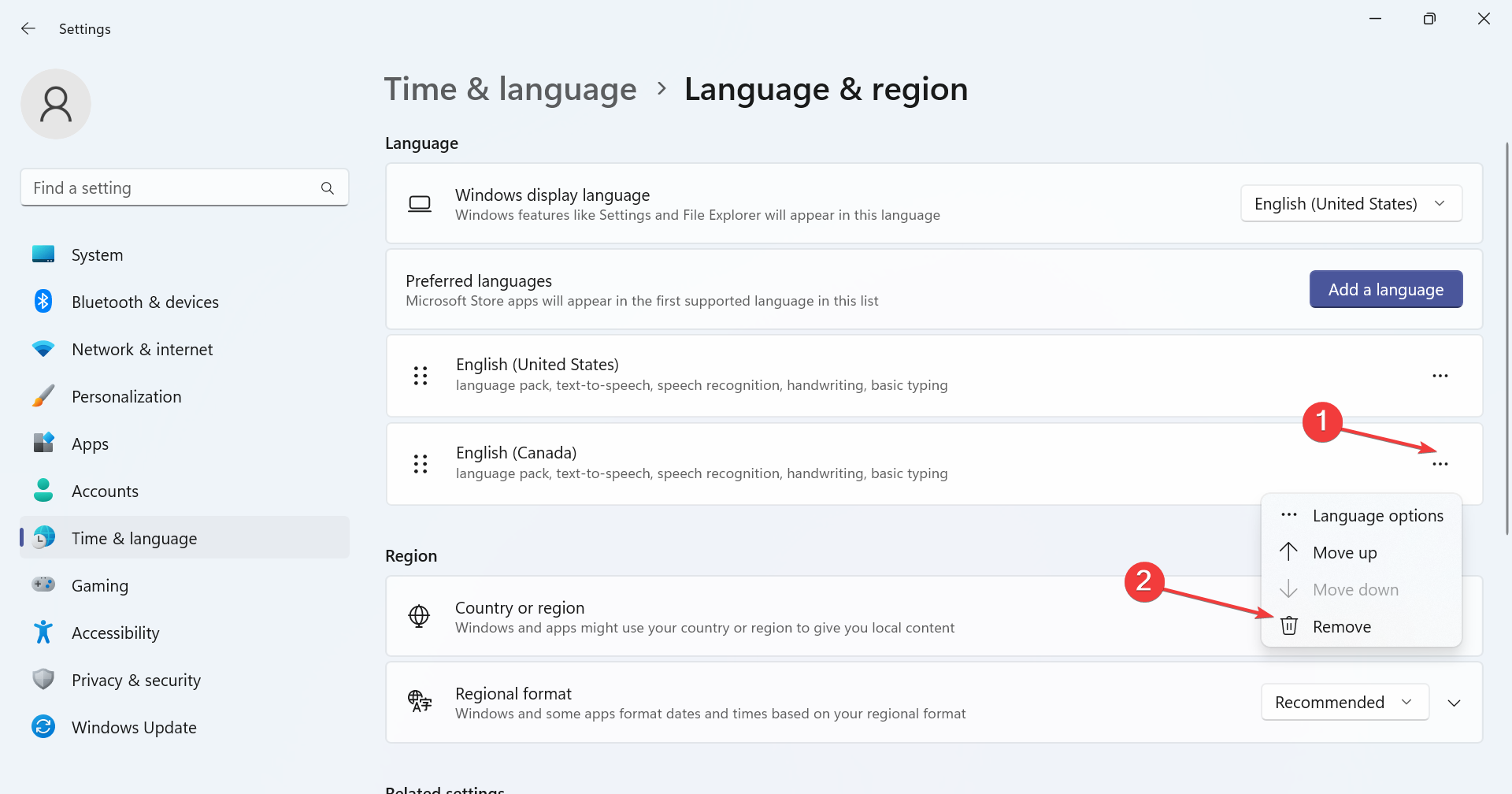Click the Time & language breadcrumb link
Screen dimensions: 1512x794
pos(510,89)
